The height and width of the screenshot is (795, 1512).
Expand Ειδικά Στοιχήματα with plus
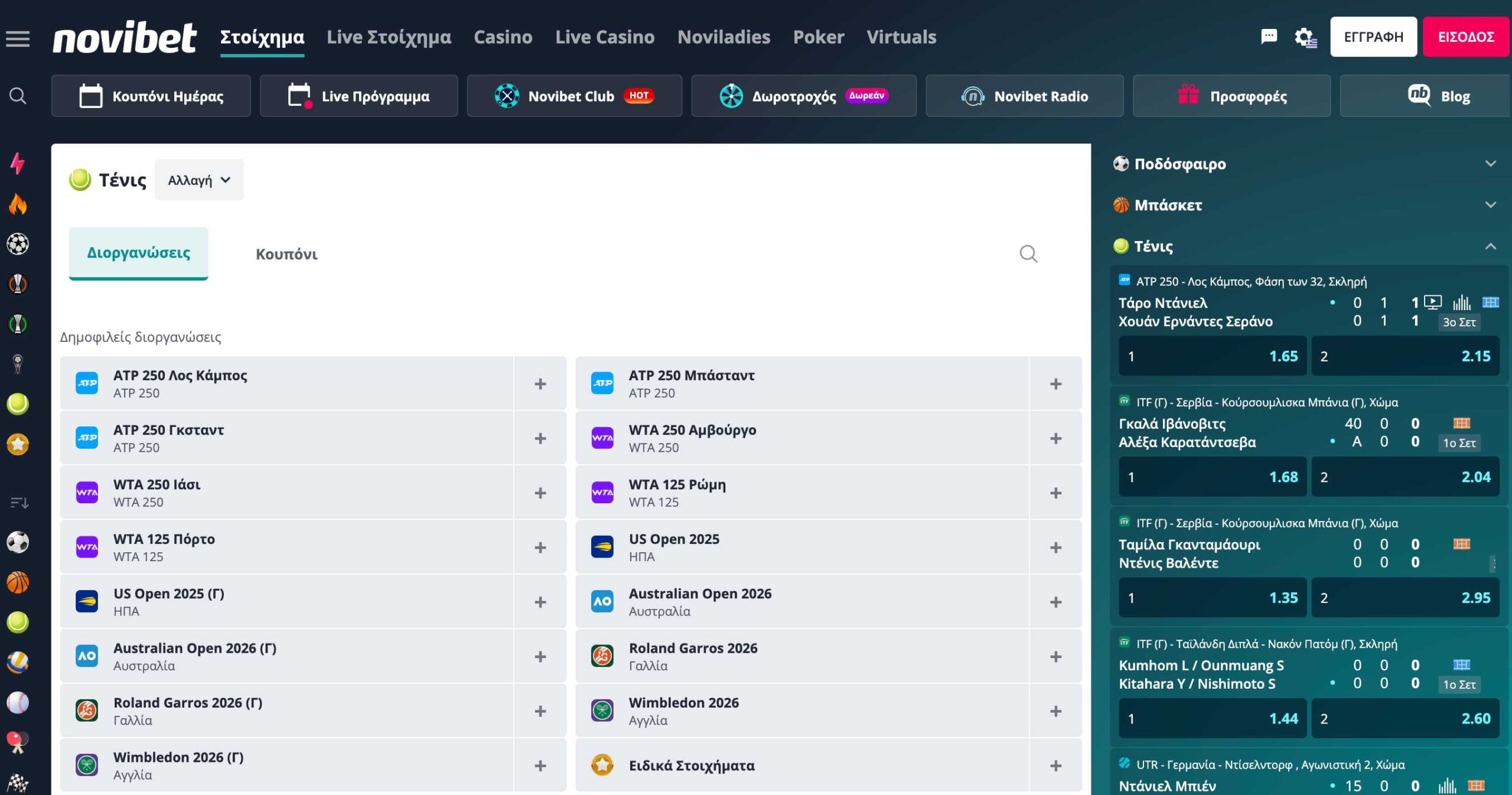[1055, 765]
